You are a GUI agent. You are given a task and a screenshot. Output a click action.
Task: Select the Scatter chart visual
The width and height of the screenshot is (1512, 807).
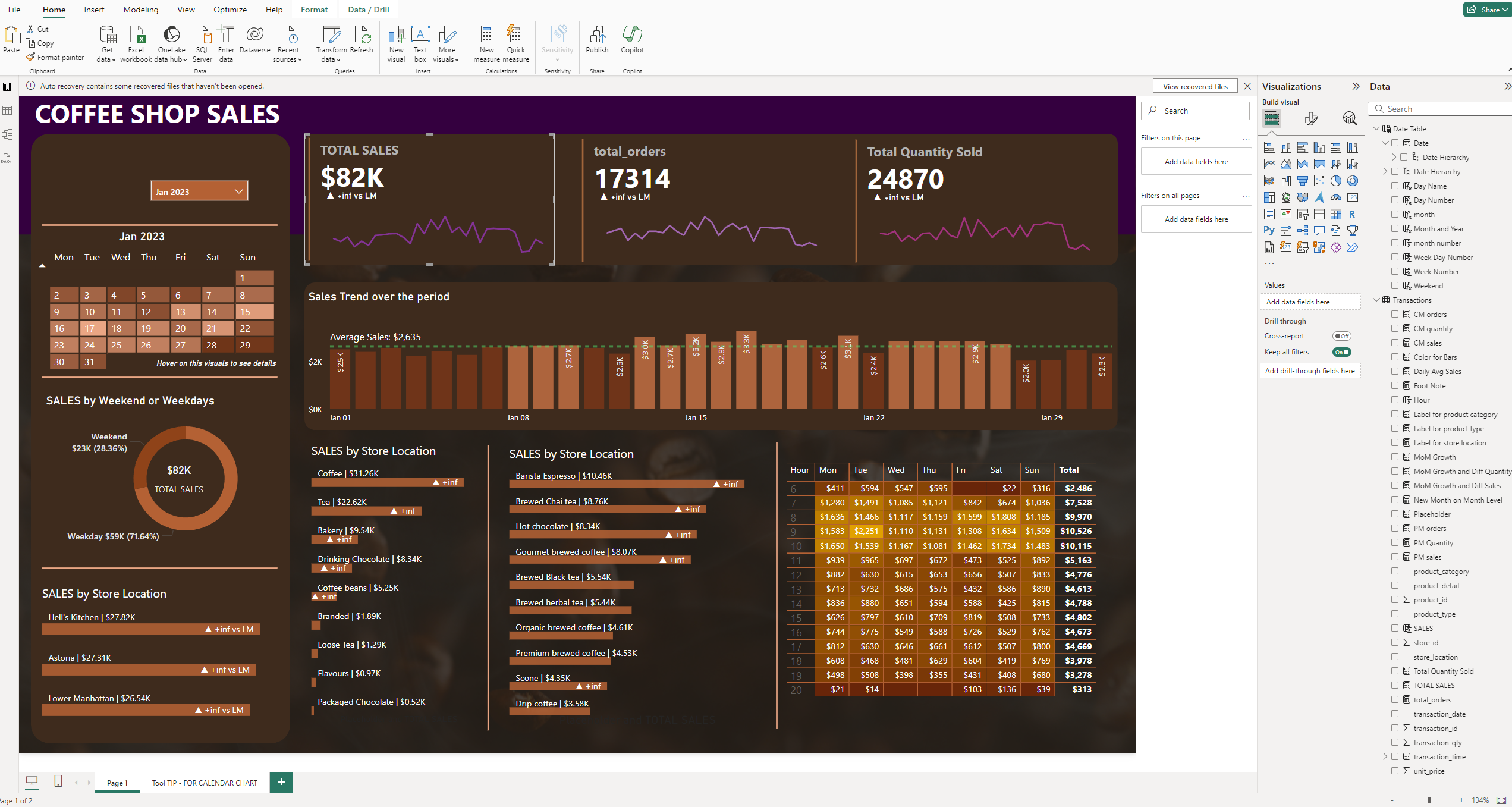click(x=1319, y=181)
